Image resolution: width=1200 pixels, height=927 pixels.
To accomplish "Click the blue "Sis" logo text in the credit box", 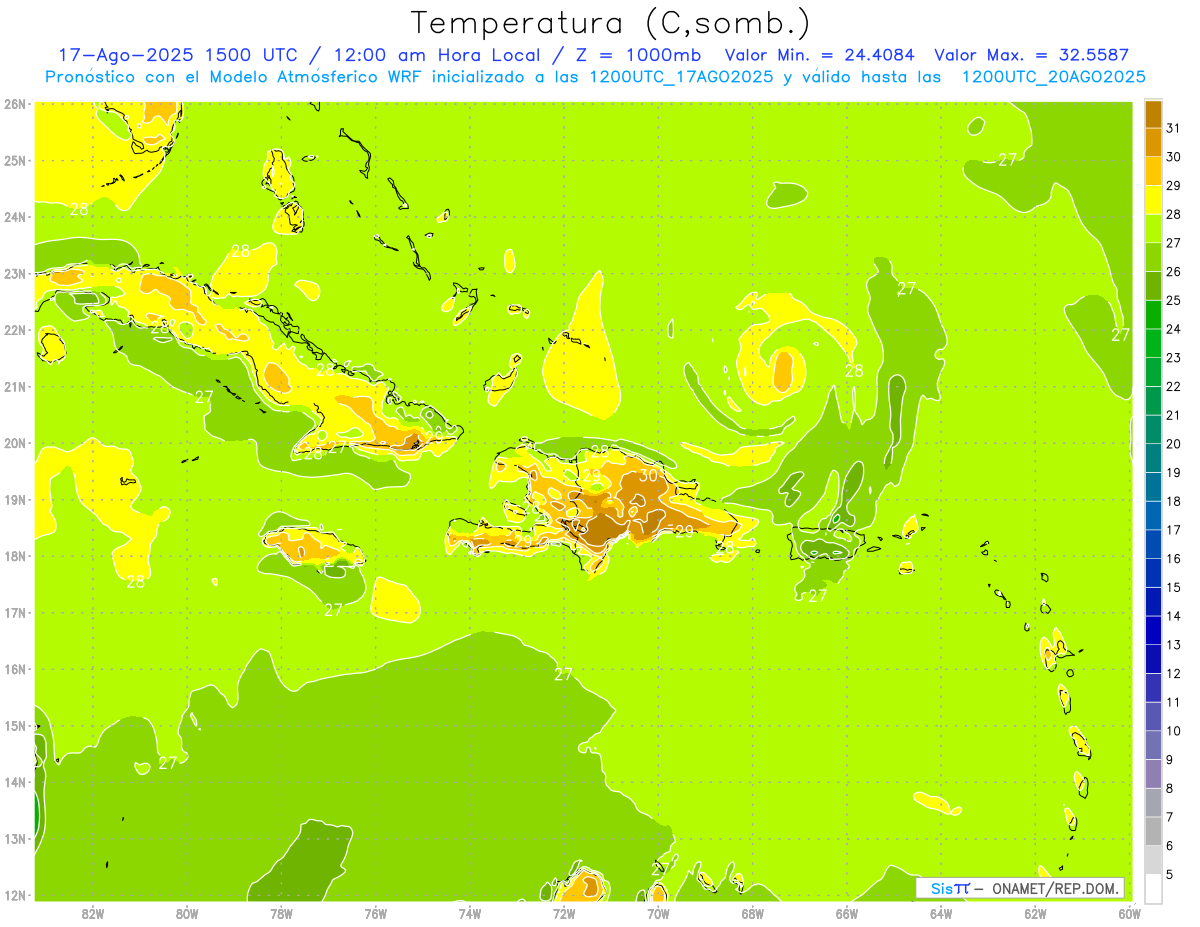I will [942, 888].
